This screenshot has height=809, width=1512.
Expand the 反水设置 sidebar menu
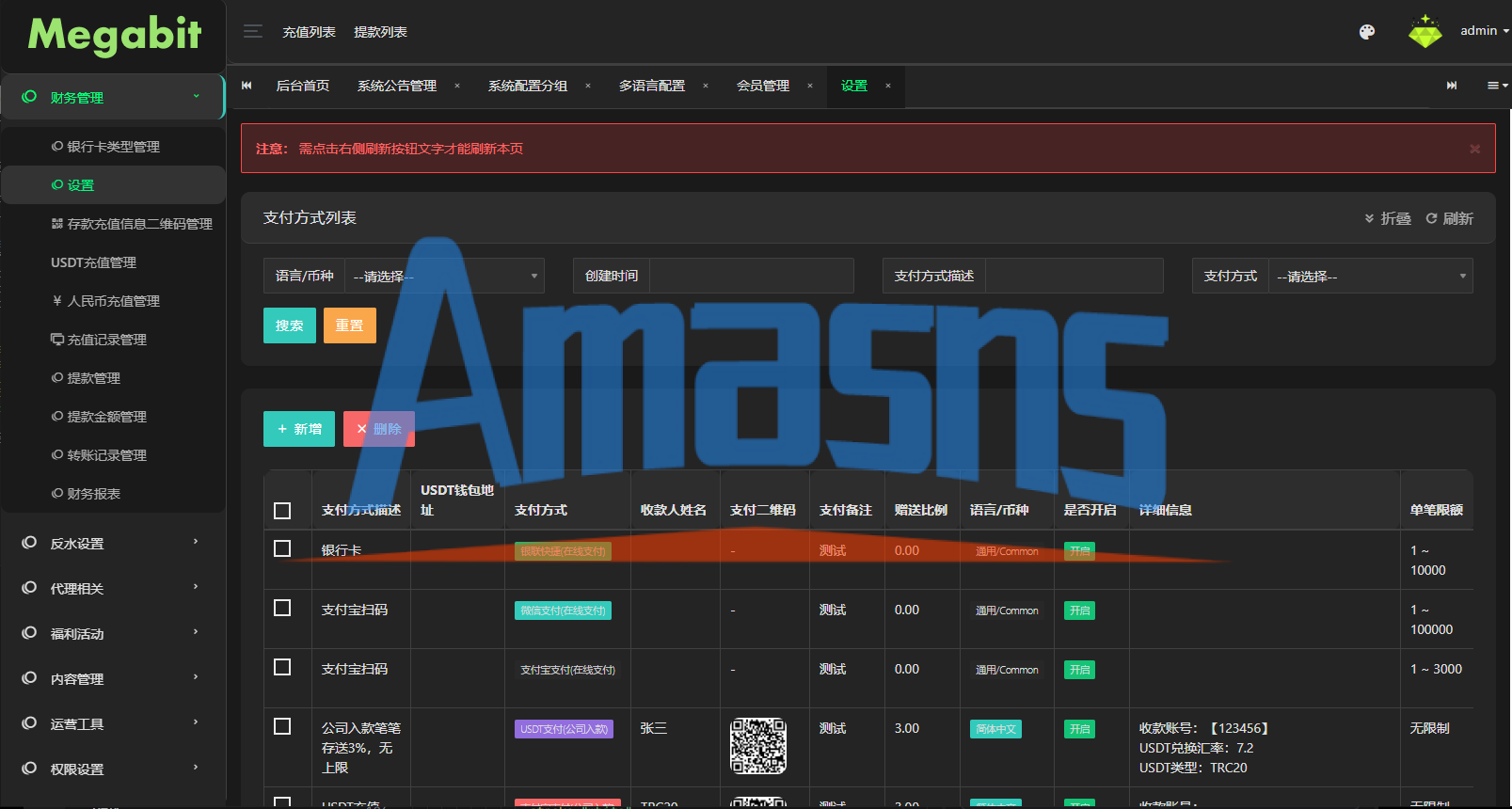click(113, 543)
